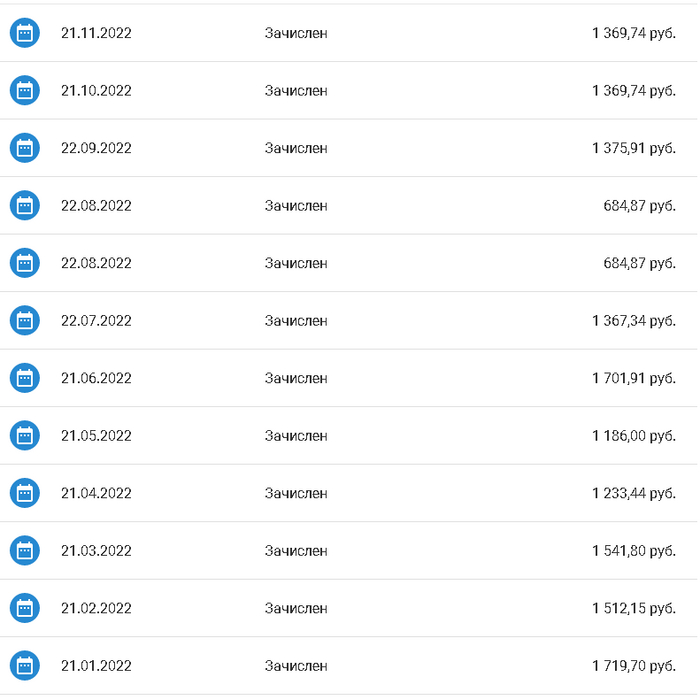Screen dimensions: 700x700
Task: Select the 21.02.2022 date text
Action: pos(96,608)
